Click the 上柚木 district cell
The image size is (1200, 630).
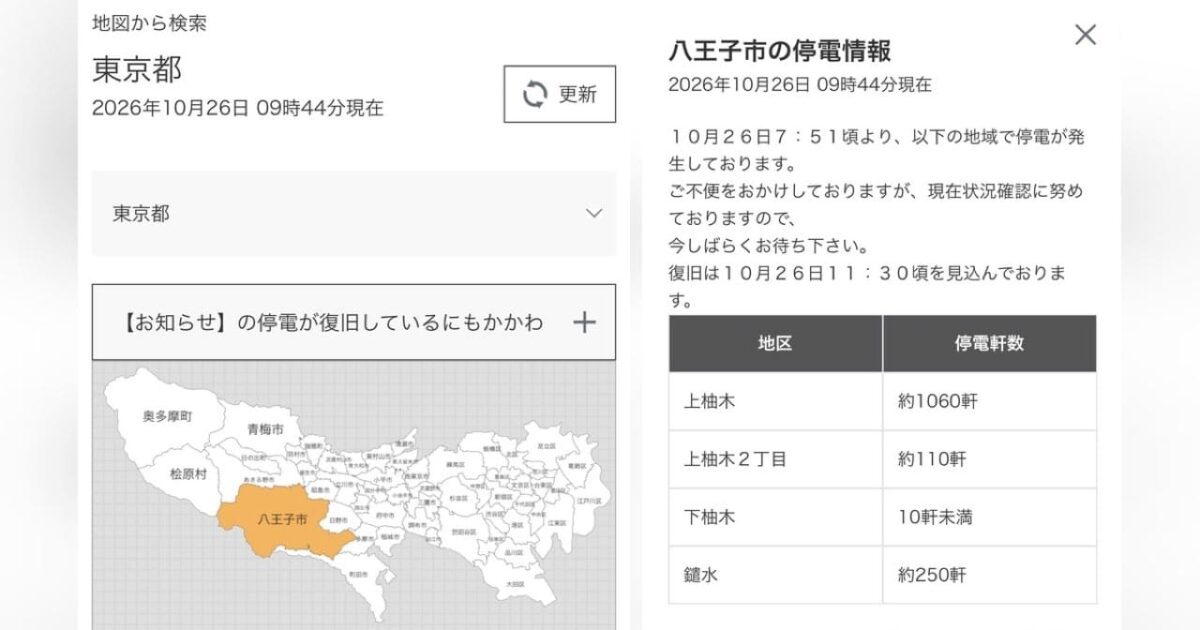(x=775, y=401)
